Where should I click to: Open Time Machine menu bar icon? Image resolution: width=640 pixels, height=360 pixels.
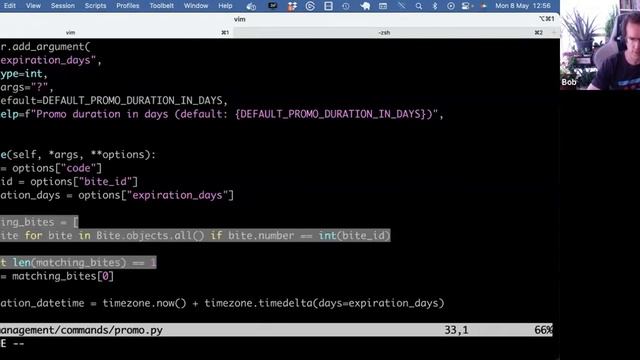tap(346, 6)
